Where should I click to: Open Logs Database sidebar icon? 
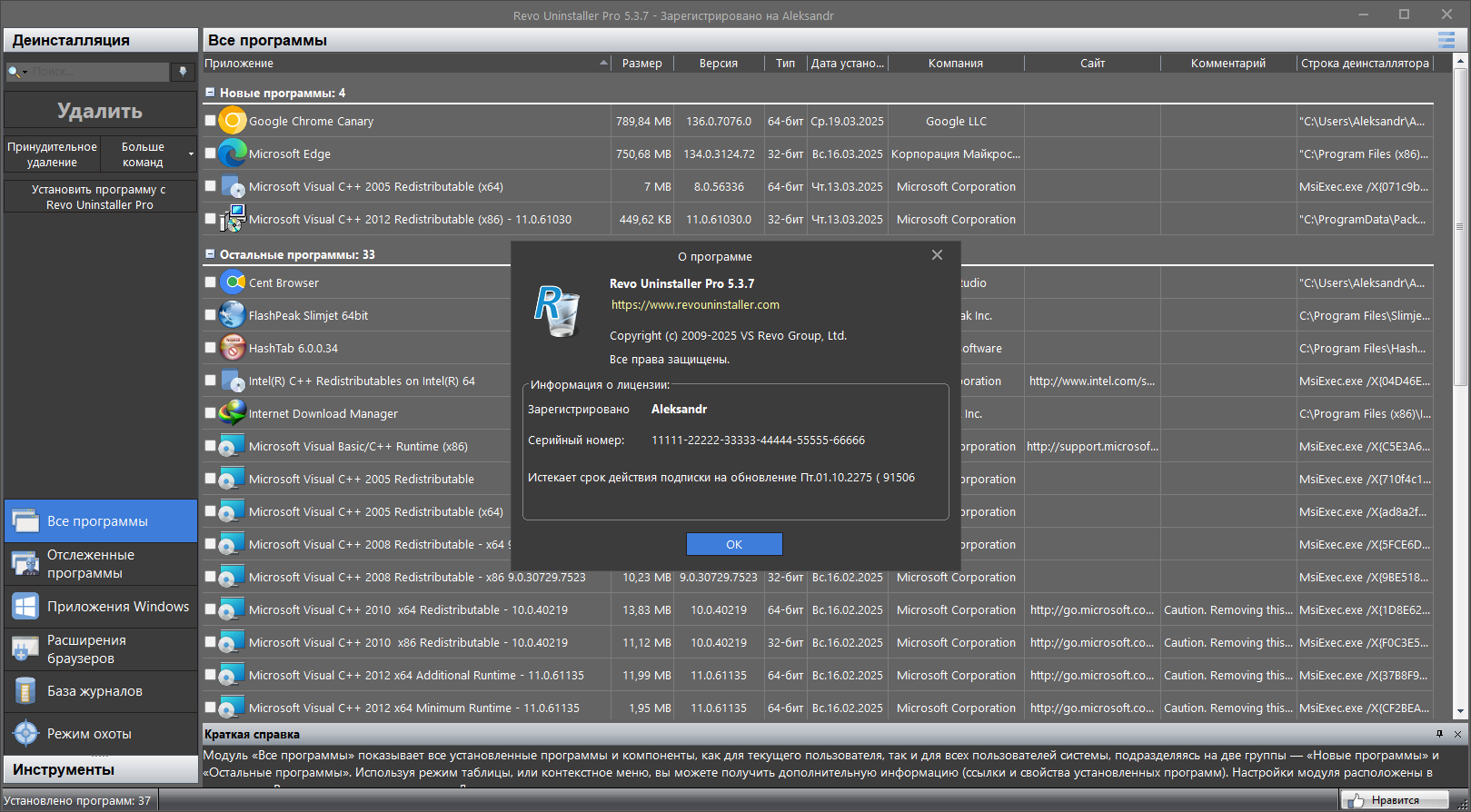(25, 691)
